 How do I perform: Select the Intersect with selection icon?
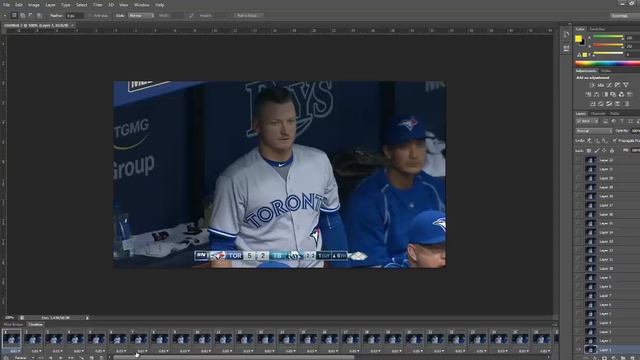click(x=39, y=16)
